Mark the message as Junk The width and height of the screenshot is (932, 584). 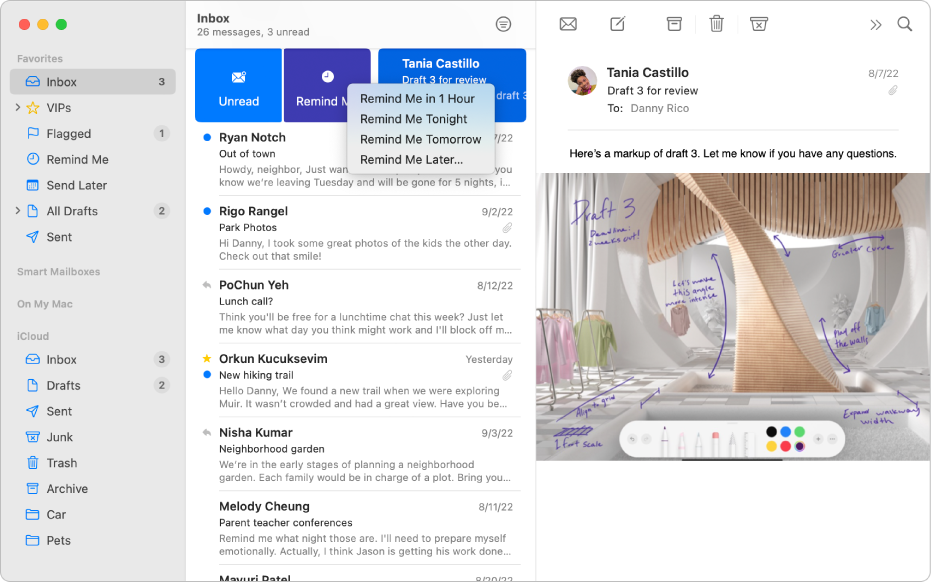click(758, 22)
